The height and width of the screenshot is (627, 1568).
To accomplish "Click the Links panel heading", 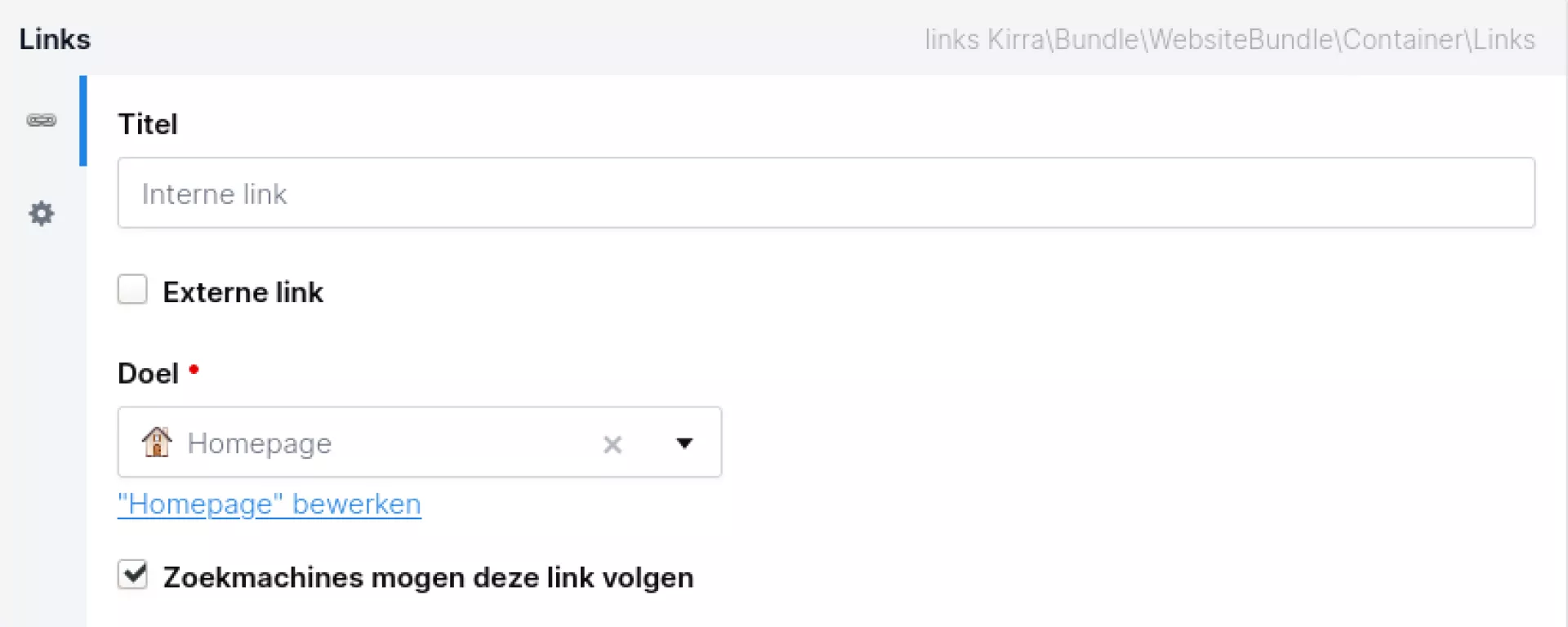I will click(x=55, y=39).
